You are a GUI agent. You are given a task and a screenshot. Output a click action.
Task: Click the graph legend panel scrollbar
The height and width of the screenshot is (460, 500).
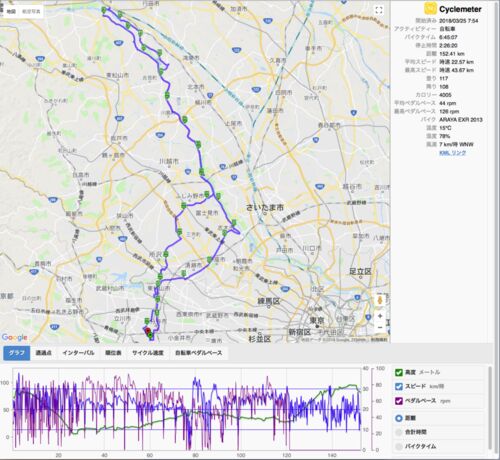click(490, 408)
